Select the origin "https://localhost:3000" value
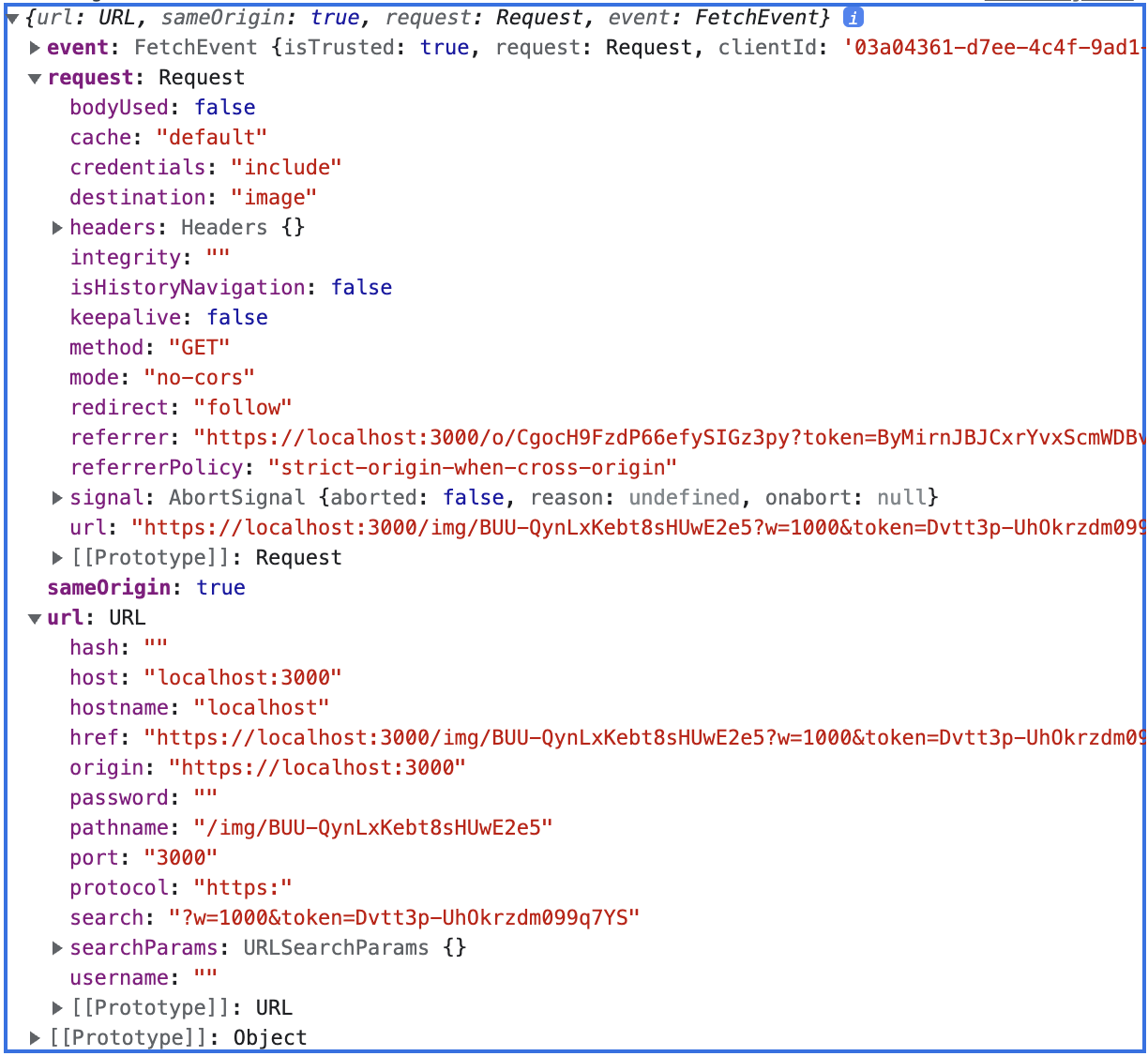 coord(317,768)
